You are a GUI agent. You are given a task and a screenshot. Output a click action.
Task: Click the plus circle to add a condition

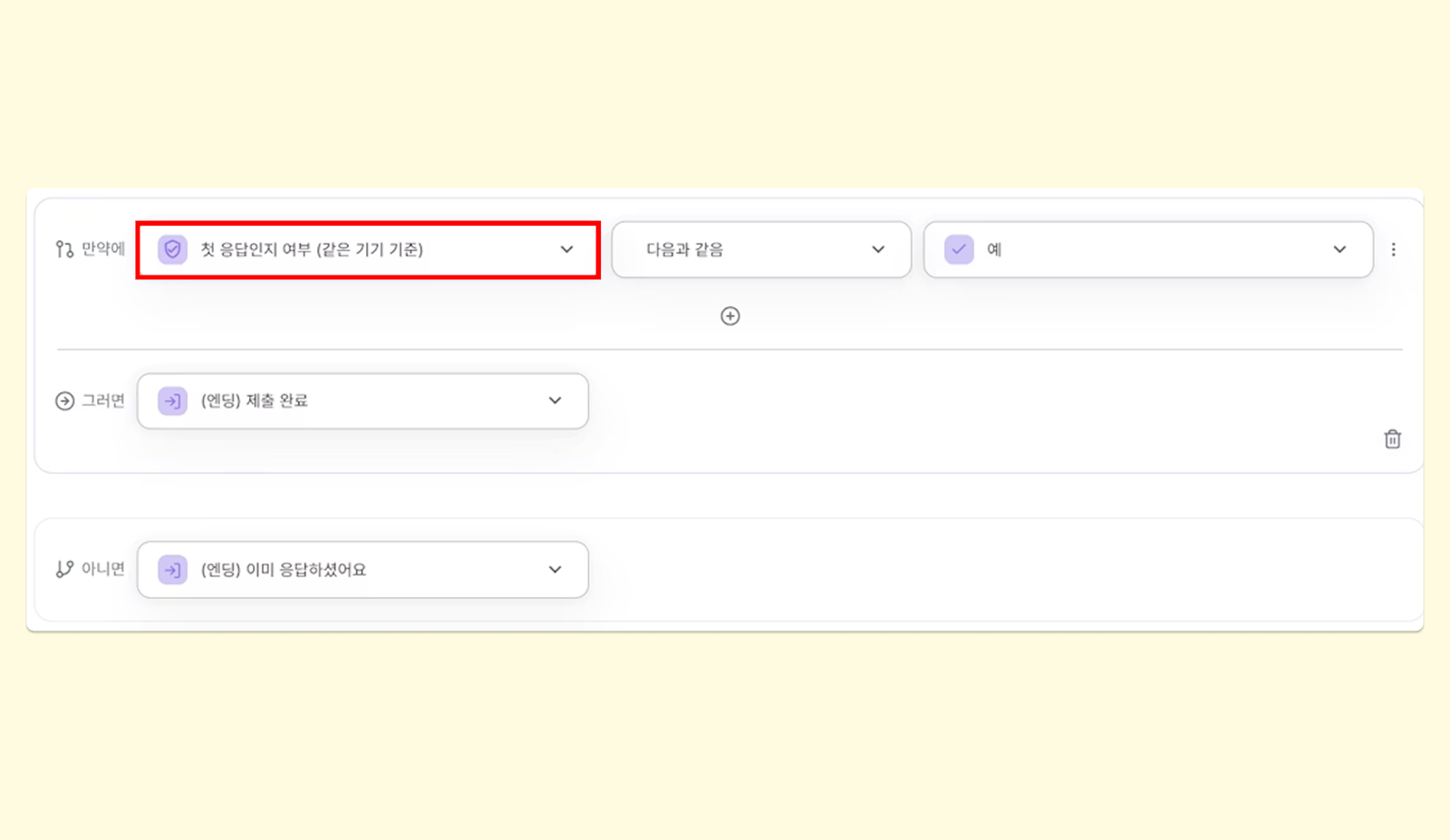(730, 316)
